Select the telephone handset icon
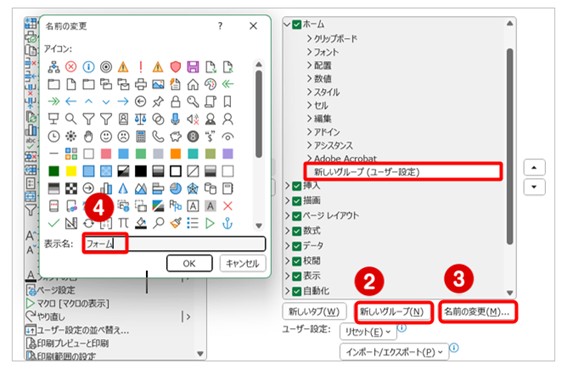 click(x=158, y=136)
